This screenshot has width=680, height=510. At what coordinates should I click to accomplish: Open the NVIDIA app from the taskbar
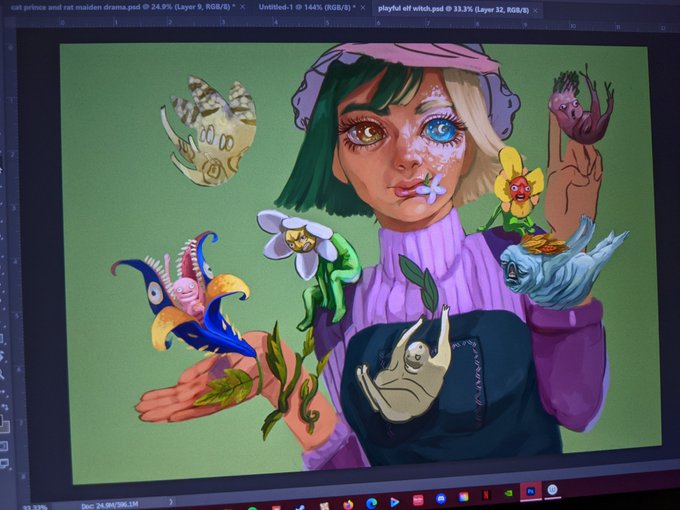point(509,493)
